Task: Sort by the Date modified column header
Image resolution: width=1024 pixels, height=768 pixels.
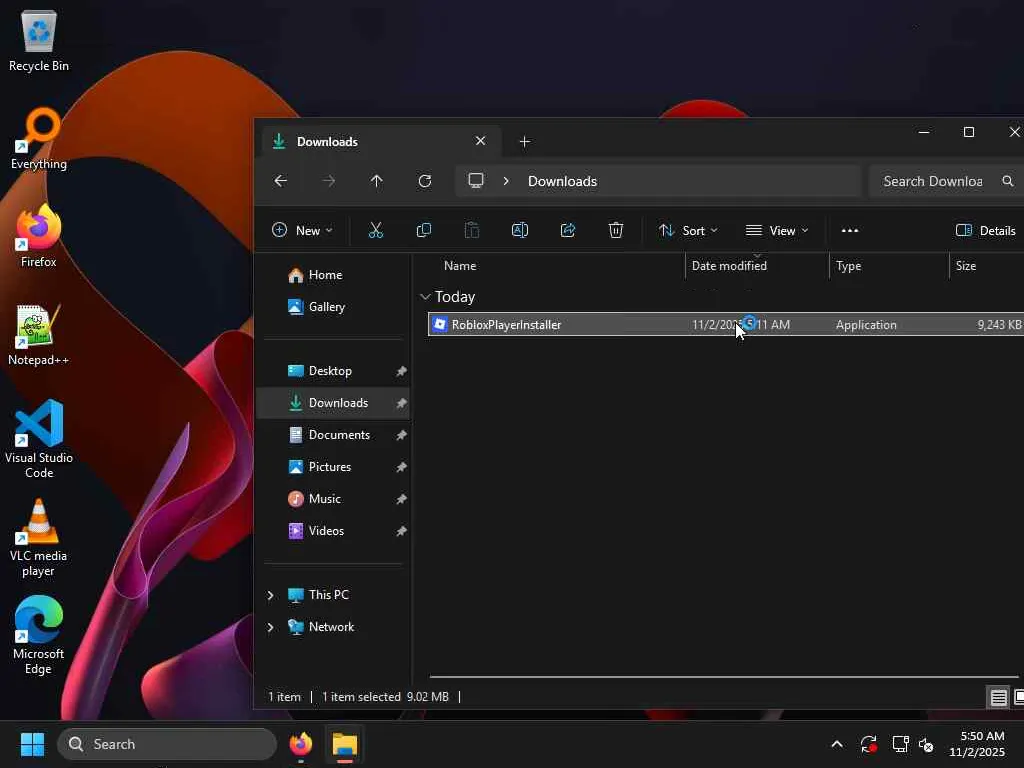Action: (x=729, y=266)
